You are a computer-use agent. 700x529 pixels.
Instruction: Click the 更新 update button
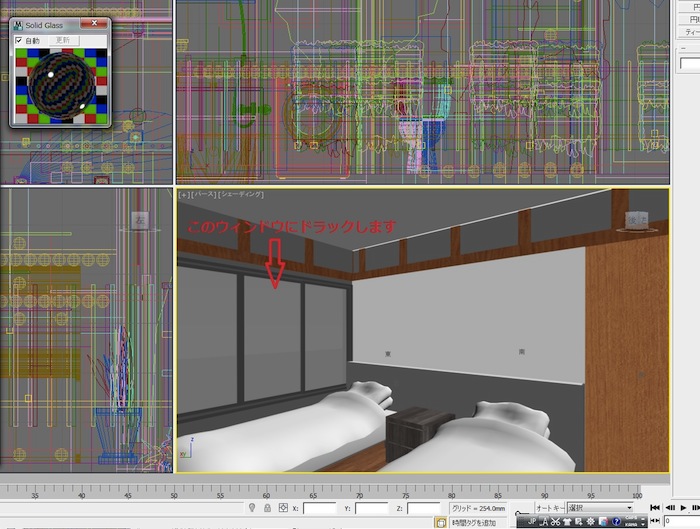63,41
